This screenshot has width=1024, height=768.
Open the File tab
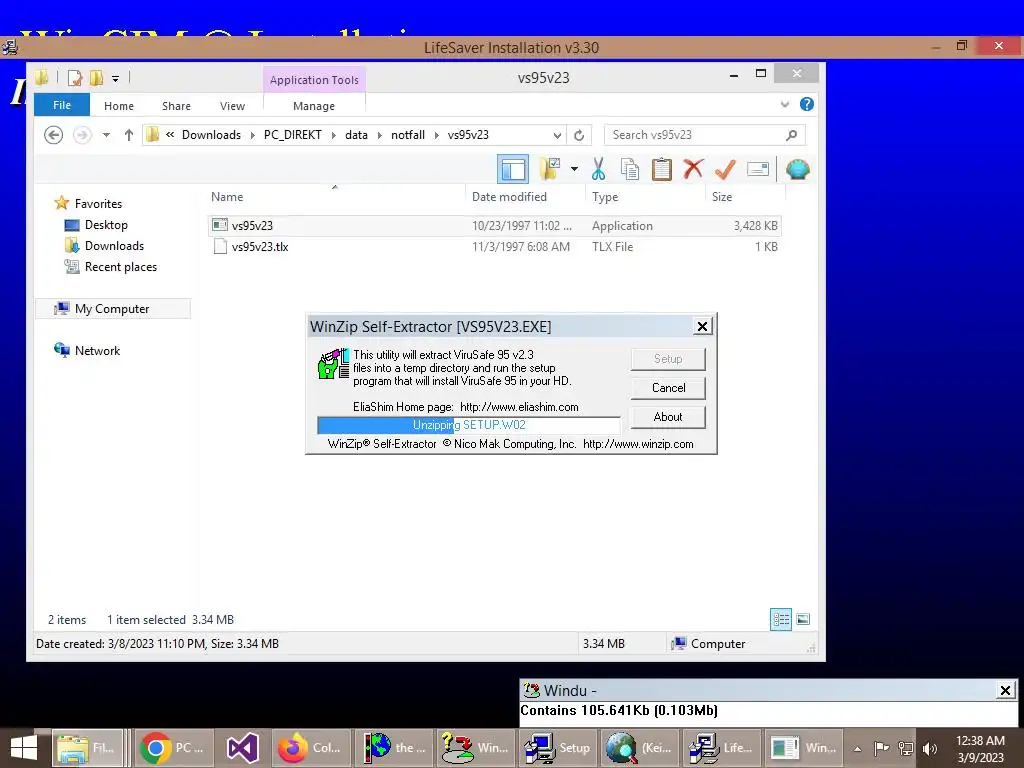click(x=62, y=105)
